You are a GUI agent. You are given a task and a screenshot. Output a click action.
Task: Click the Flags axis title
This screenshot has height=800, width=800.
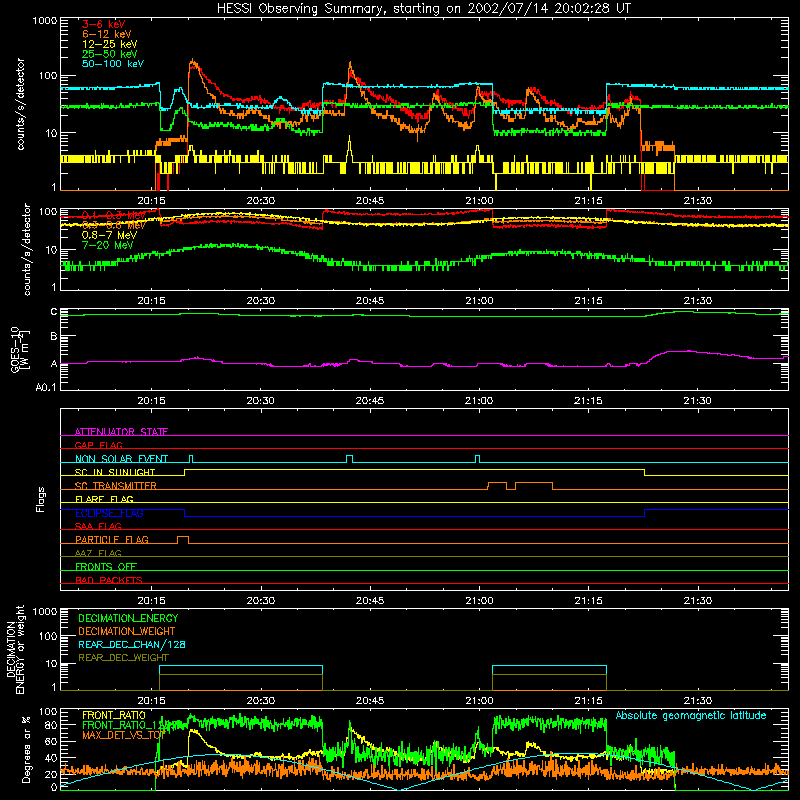coord(41,499)
